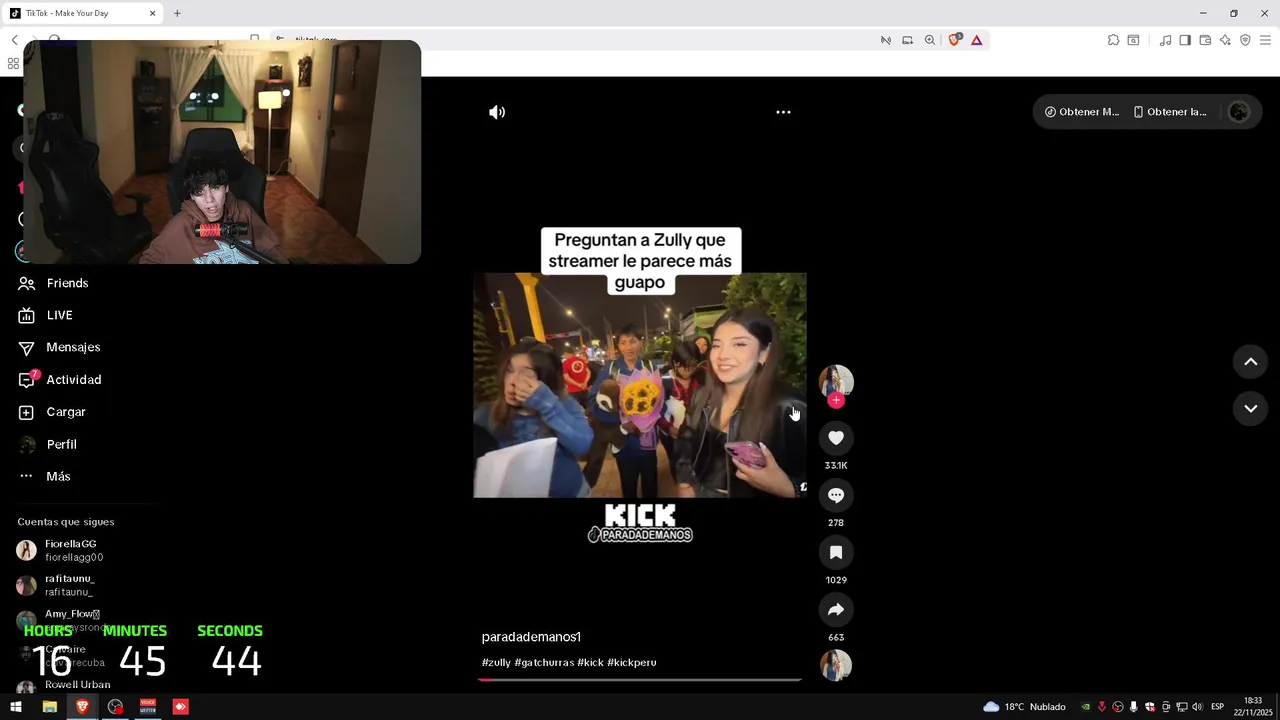Open Brave Shields lion icon

(x=954, y=40)
